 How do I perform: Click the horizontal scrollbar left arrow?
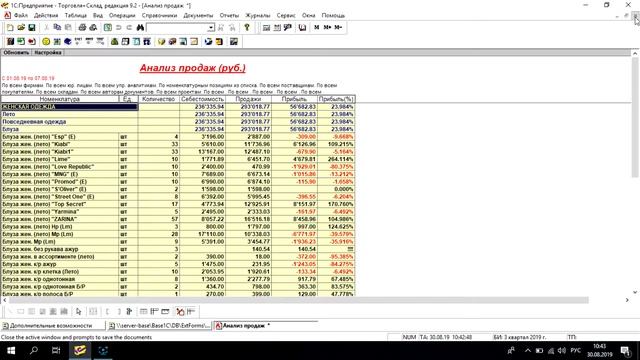(4, 300)
